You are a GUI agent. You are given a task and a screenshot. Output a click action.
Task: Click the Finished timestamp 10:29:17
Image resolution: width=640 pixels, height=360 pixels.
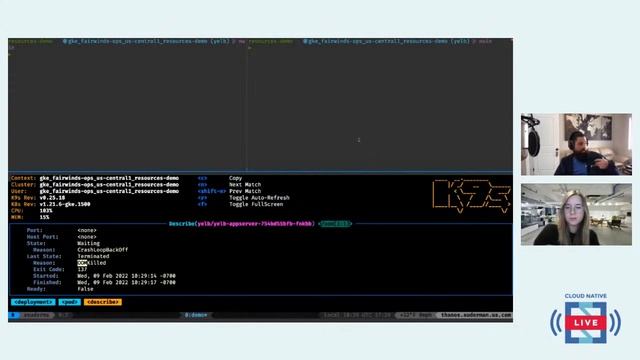(127, 282)
